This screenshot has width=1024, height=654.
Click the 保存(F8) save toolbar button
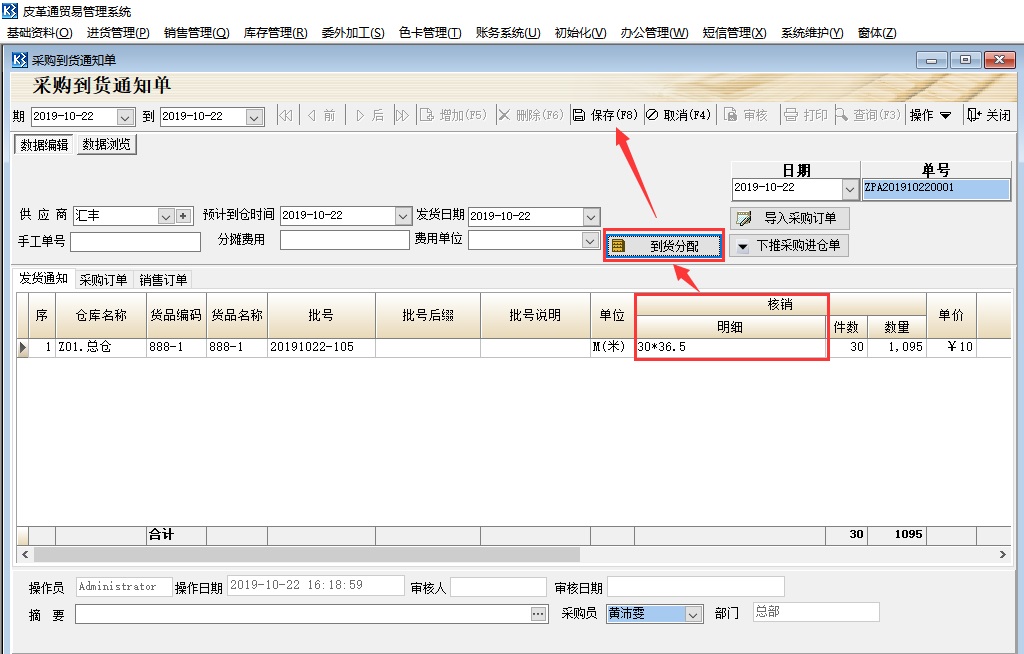pos(605,115)
